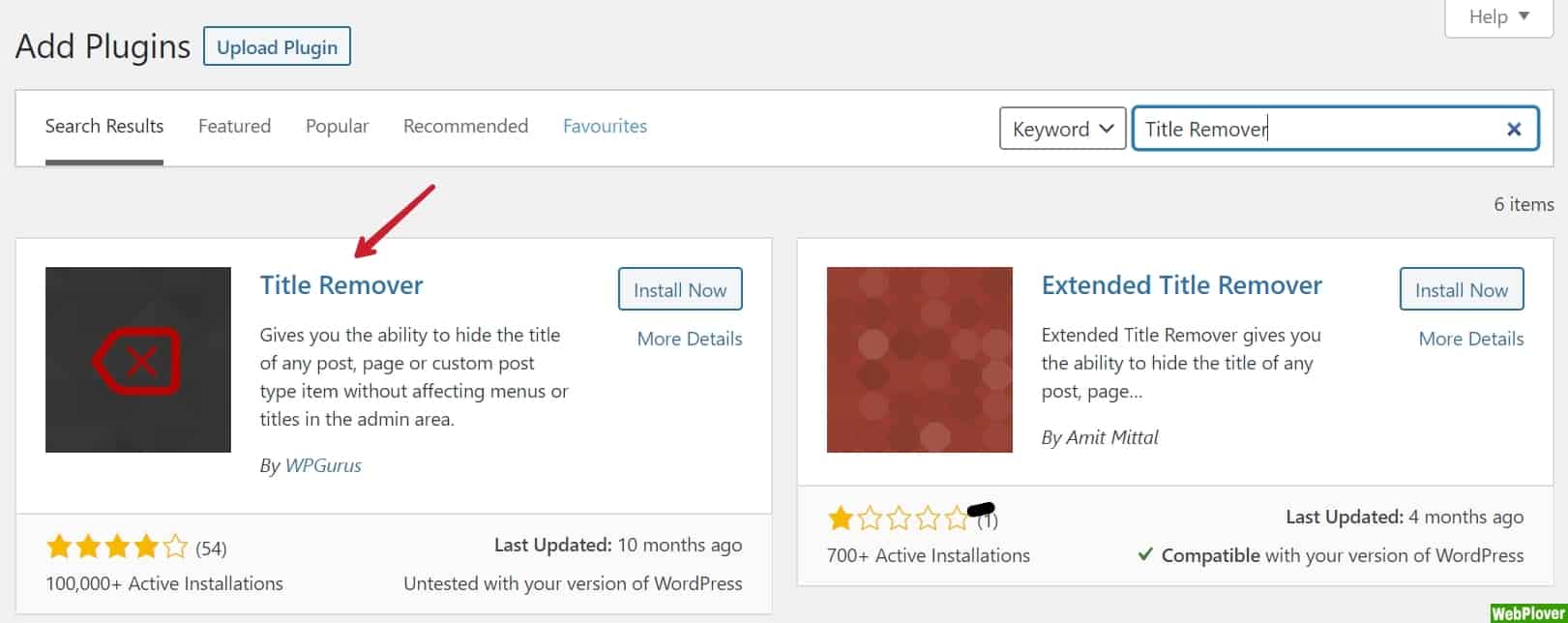The width and height of the screenshot is (1568, 623).
Task: Click the Extended Title Remover plugin thumbnail
Action: tap(919, 360)
